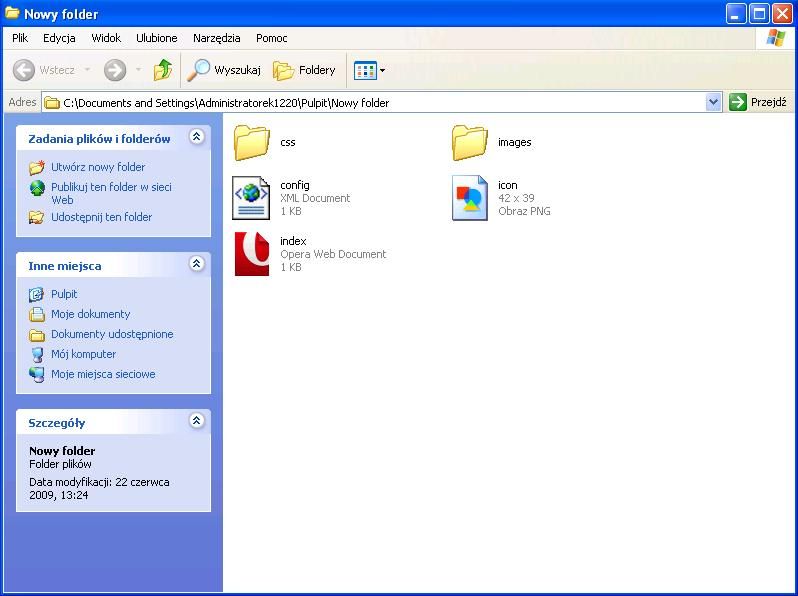Screen dimensions: 798x596
Task: Open the views dropdown arrow
Action: pyautogui.click(x=382, y=70)
